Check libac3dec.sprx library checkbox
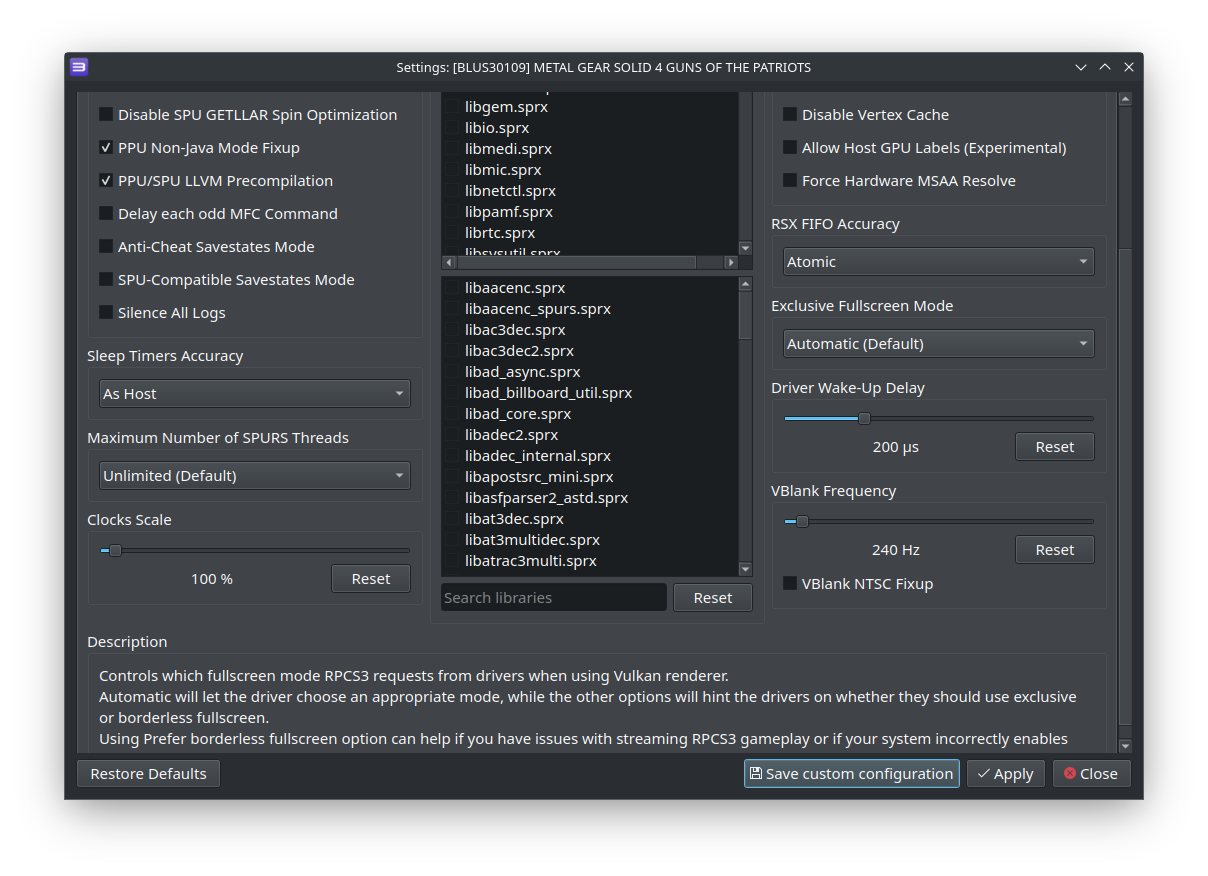The image size is (1208, 876). (453, 330)
